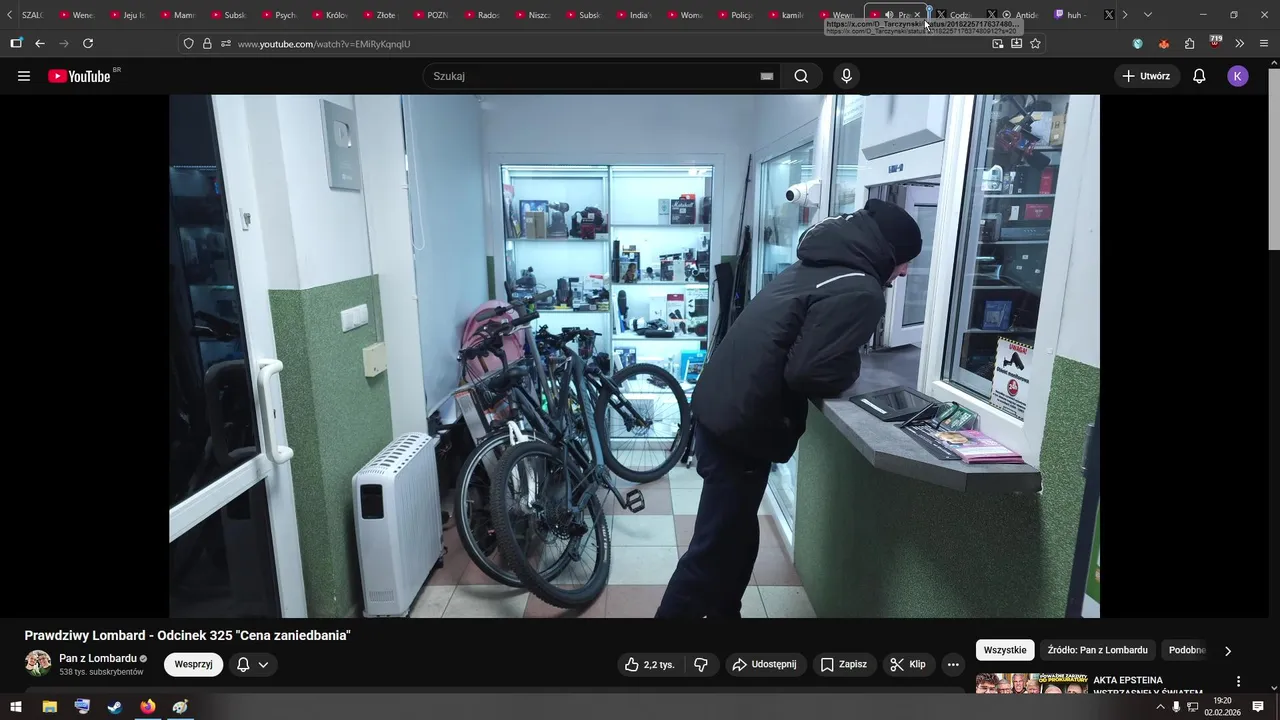Viewport: 1280px width, 720px height.
Task: Open the account avatar K menu
Action: point(1238,76)
